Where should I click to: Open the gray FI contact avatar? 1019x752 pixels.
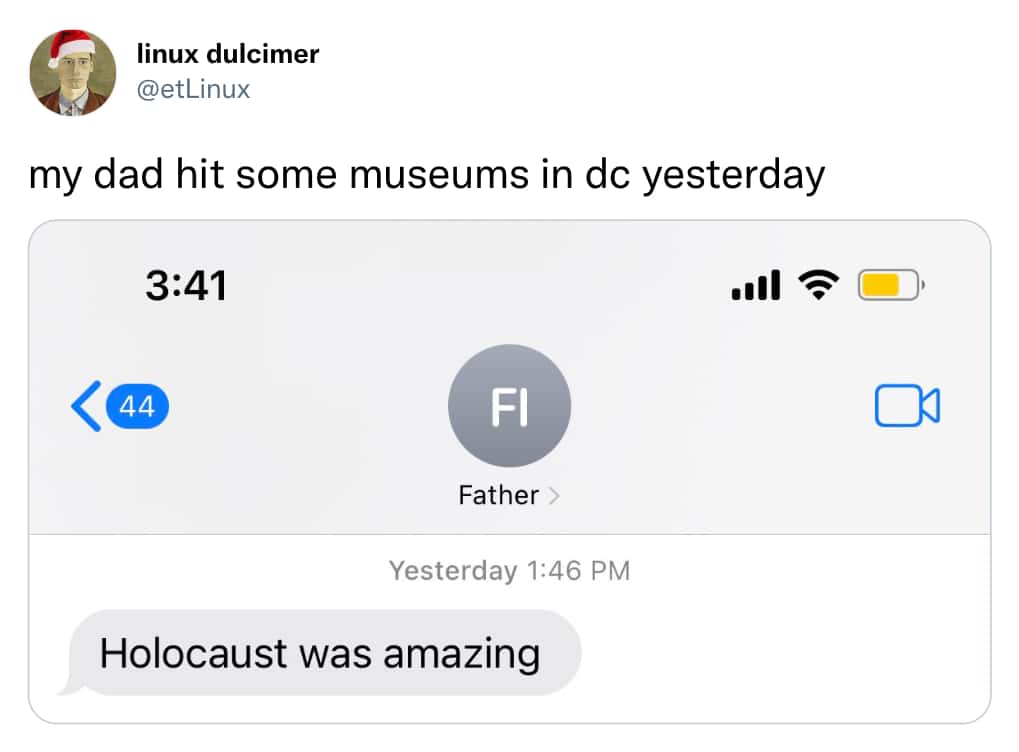[510, 406]
